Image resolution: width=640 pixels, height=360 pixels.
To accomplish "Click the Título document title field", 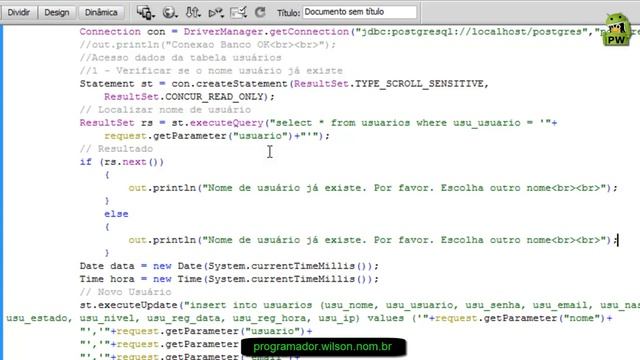I will point(360,12).
